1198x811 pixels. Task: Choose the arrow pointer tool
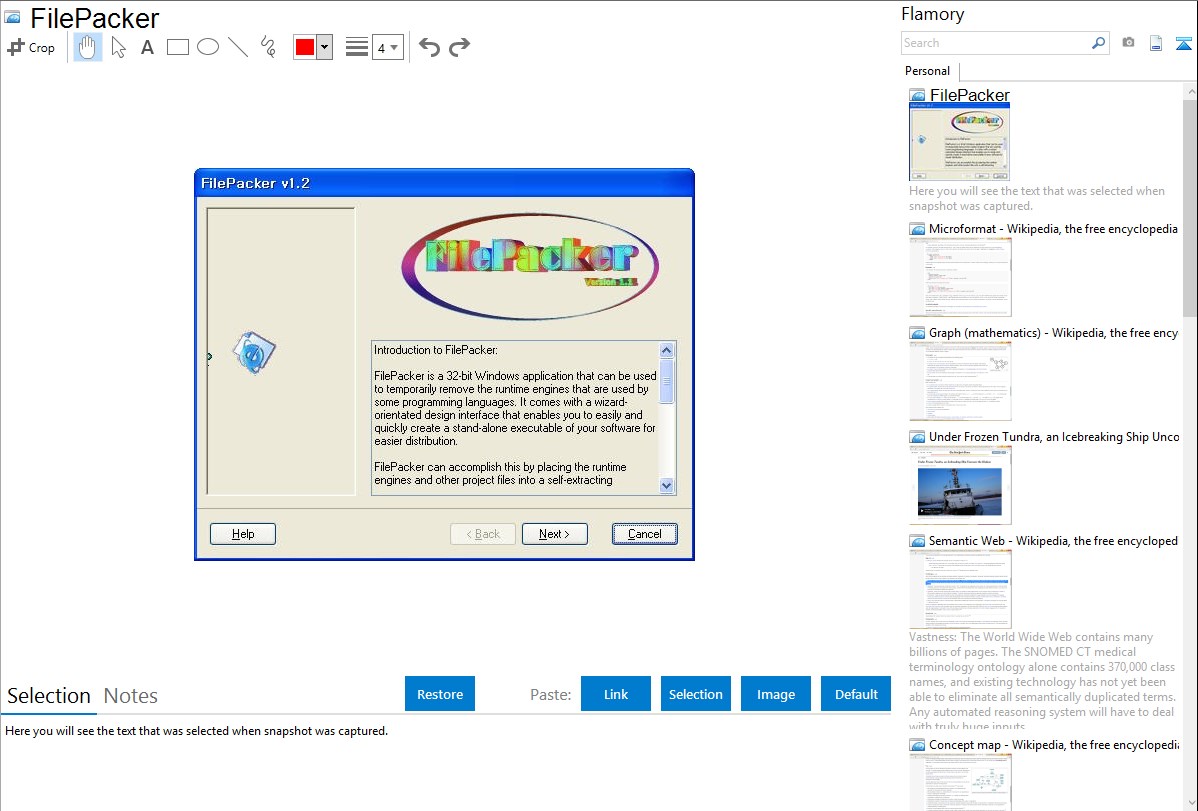[118, 47]
